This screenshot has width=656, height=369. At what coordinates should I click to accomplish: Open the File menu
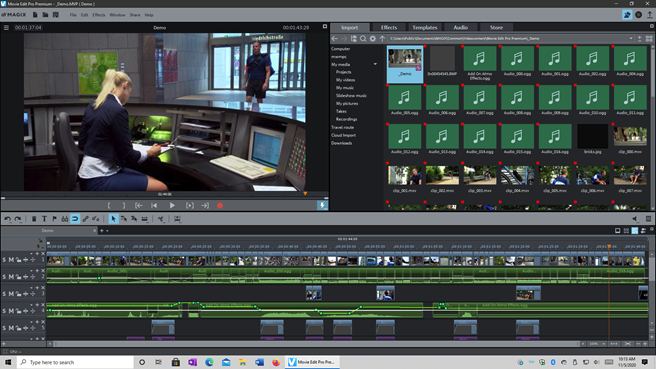73,15
